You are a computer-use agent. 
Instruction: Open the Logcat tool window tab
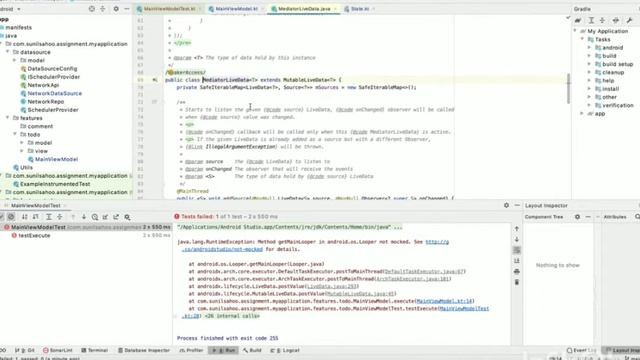point(285,350)
